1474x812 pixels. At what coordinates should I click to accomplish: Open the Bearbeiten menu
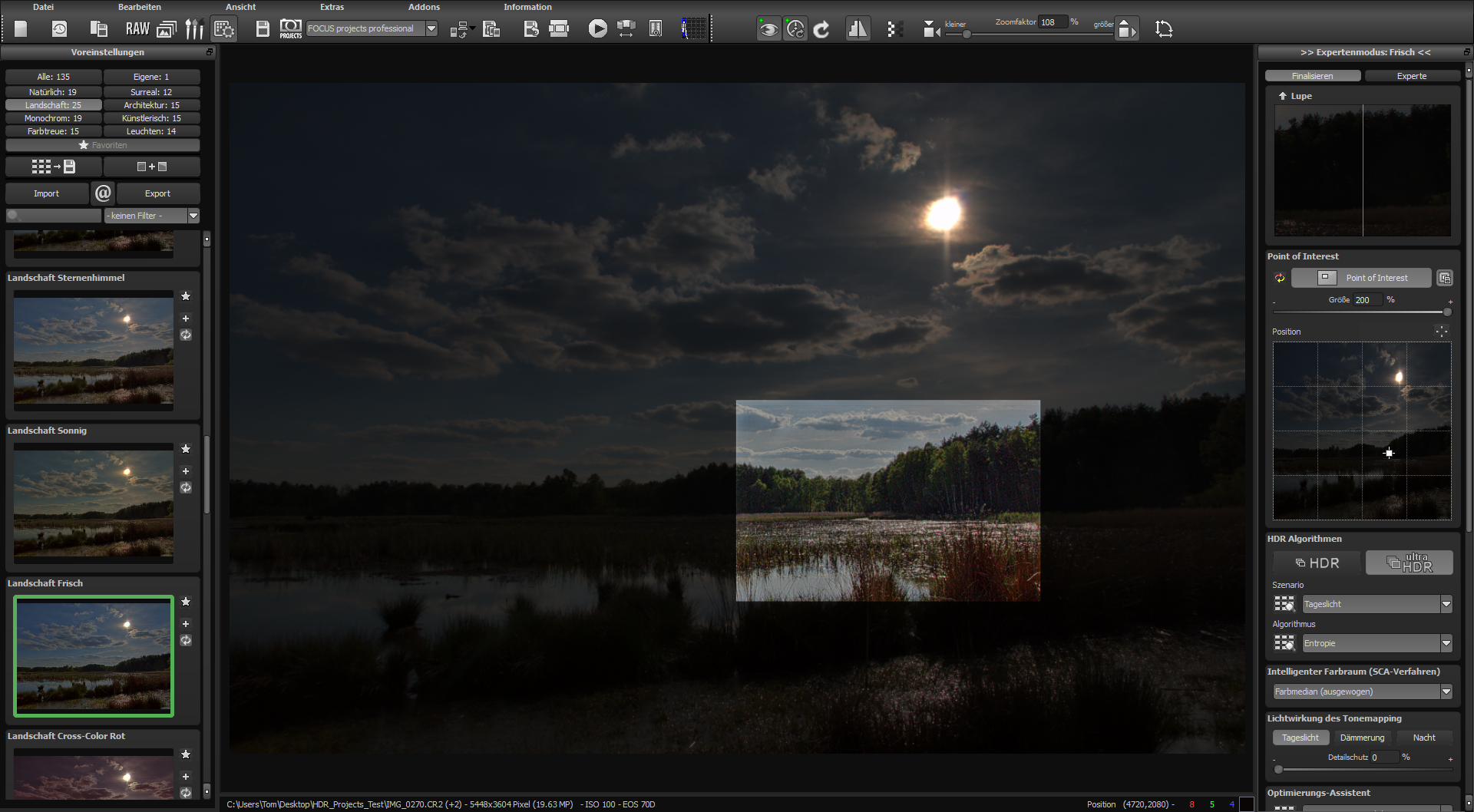point(140,7)
